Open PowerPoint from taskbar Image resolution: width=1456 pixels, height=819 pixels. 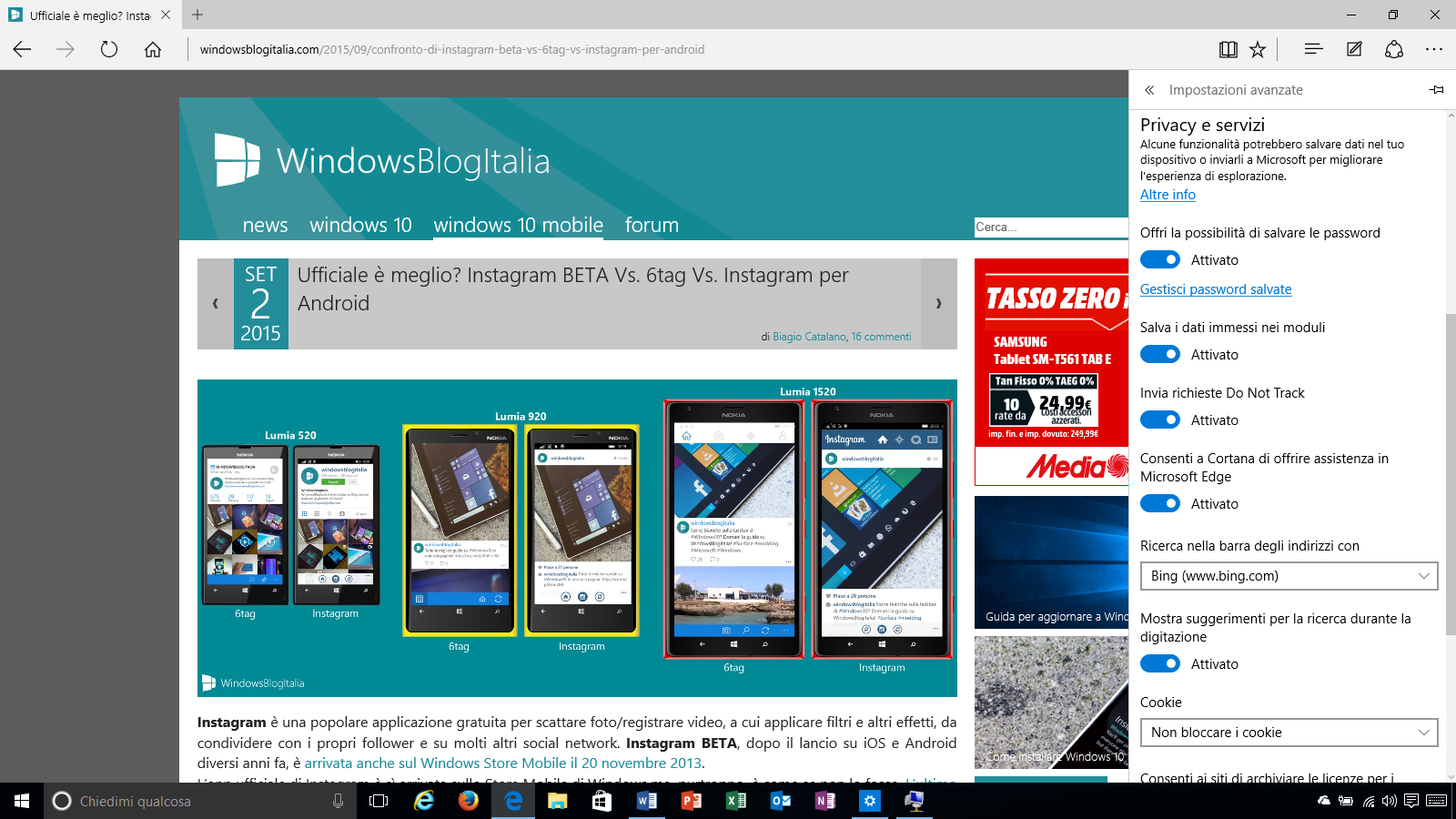tap(691, 801)
